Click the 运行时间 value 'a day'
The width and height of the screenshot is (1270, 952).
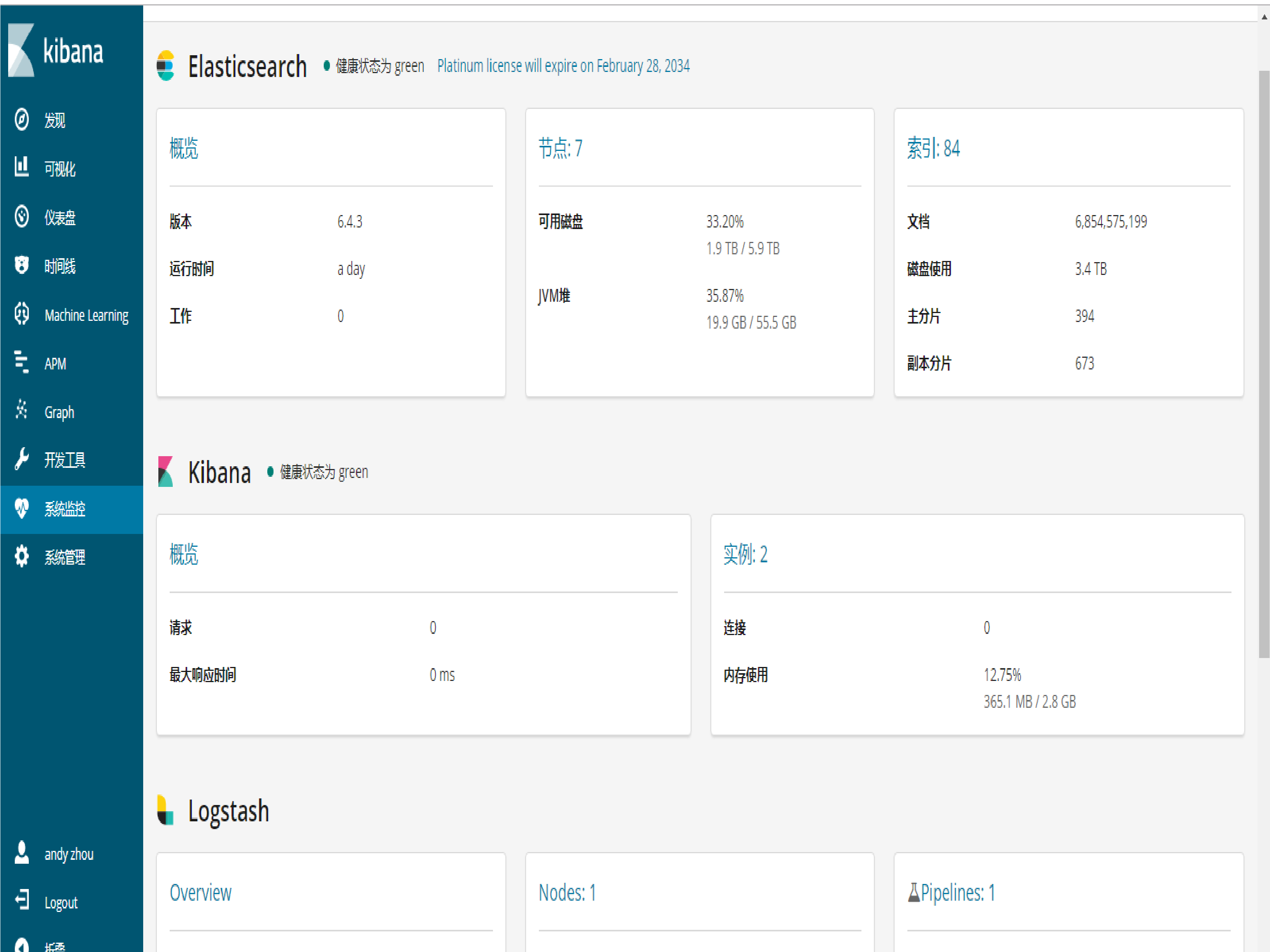click(x=351, y=269)
